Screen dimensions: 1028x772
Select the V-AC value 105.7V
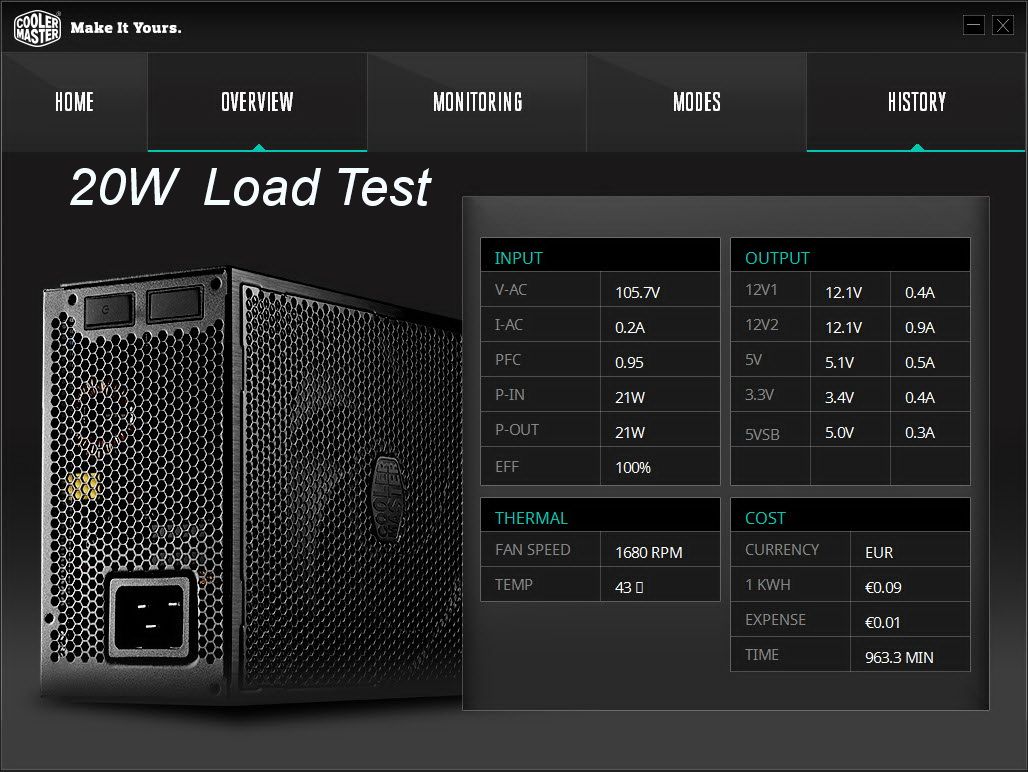coord(637,292)
